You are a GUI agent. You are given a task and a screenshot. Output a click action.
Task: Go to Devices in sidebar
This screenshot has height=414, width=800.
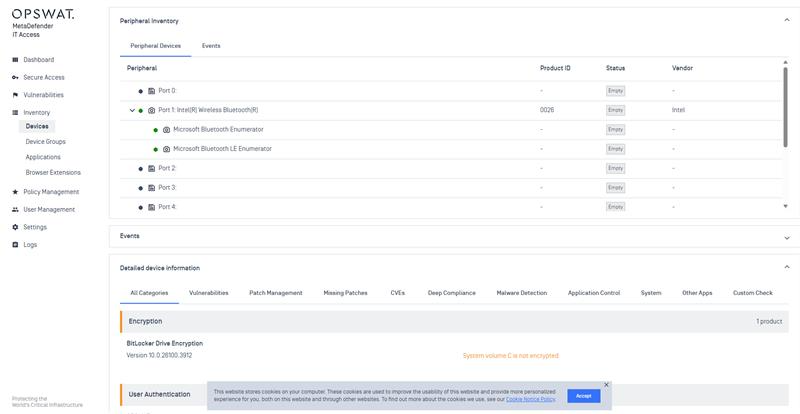37,126
